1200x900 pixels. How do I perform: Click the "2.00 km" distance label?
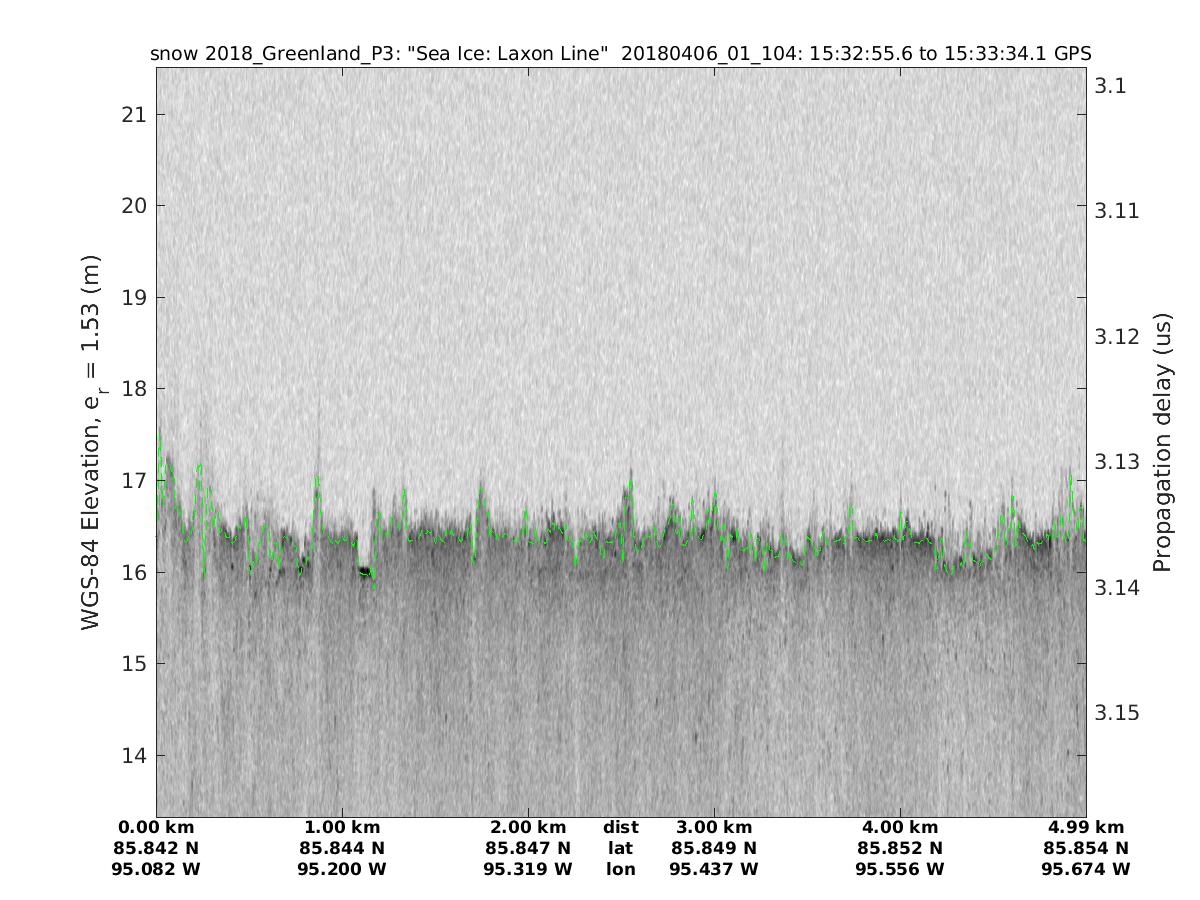(528, 828)
